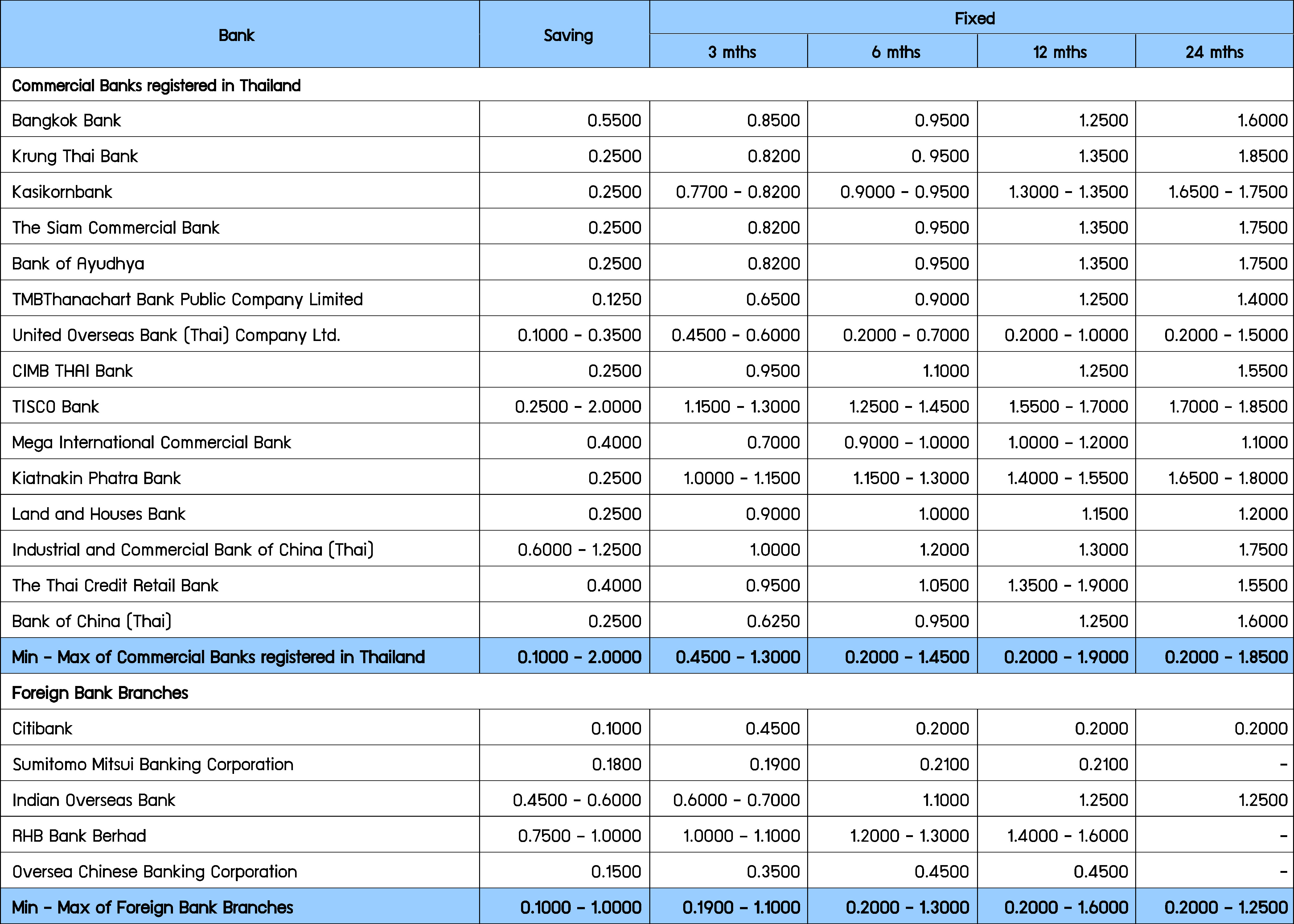Click CIMB THAI 6 mths rate 1.1000
The height and width of the screenshot is (924, 1294).
[x=946, y=371]
